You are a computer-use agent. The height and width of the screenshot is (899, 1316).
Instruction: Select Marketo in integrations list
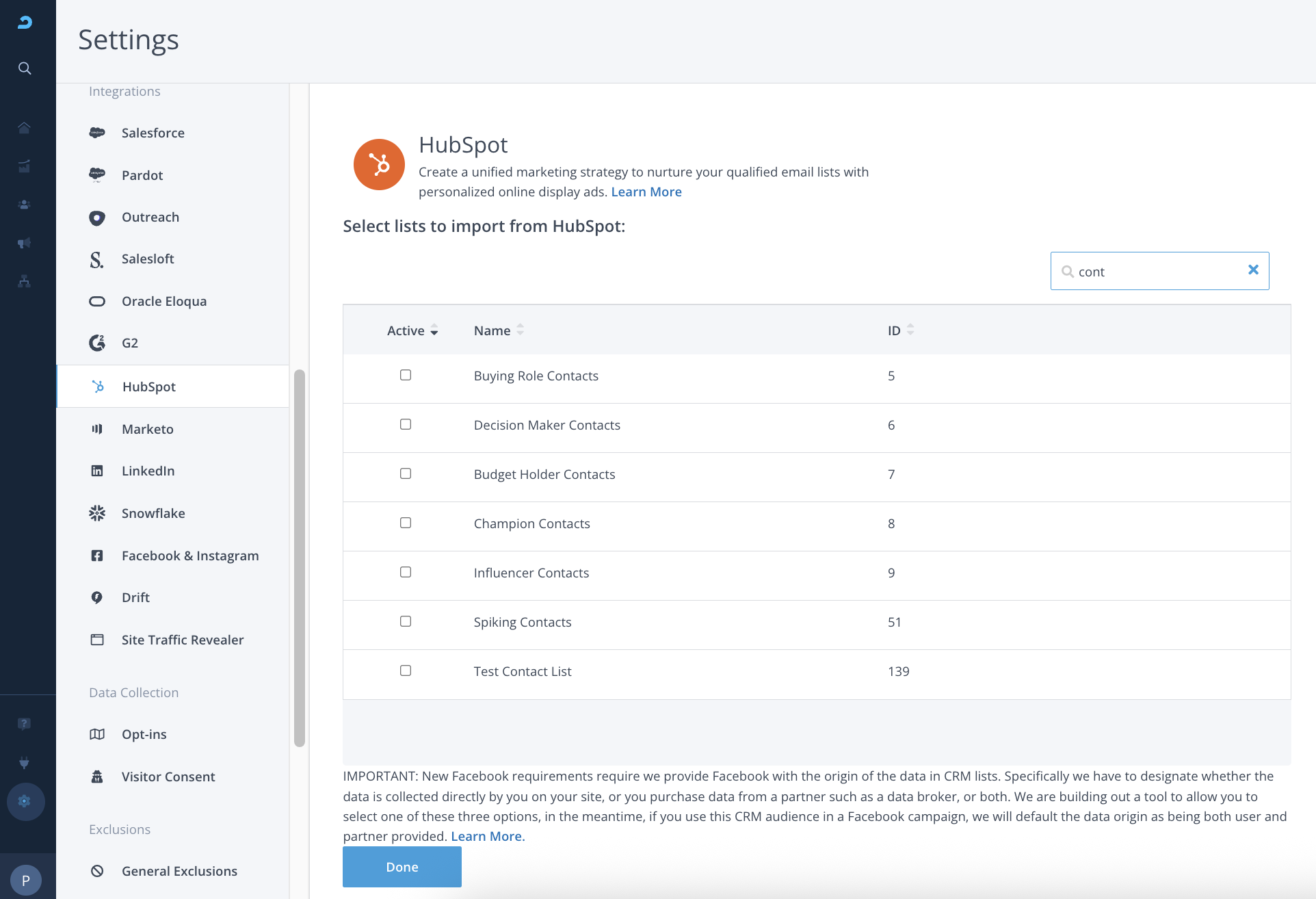tap(147, 429)
